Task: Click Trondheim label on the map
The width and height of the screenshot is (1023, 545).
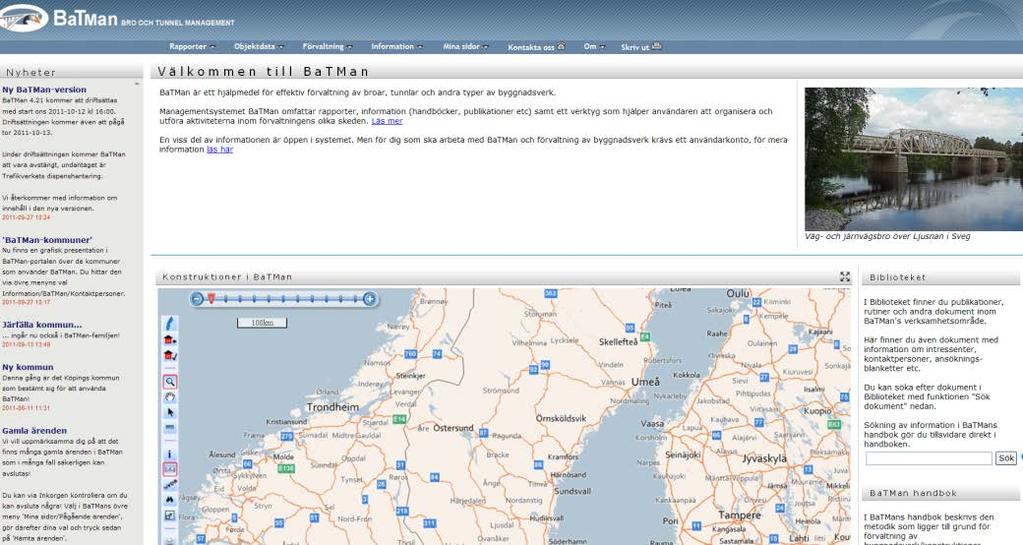Action: click(x=333, y=407)
